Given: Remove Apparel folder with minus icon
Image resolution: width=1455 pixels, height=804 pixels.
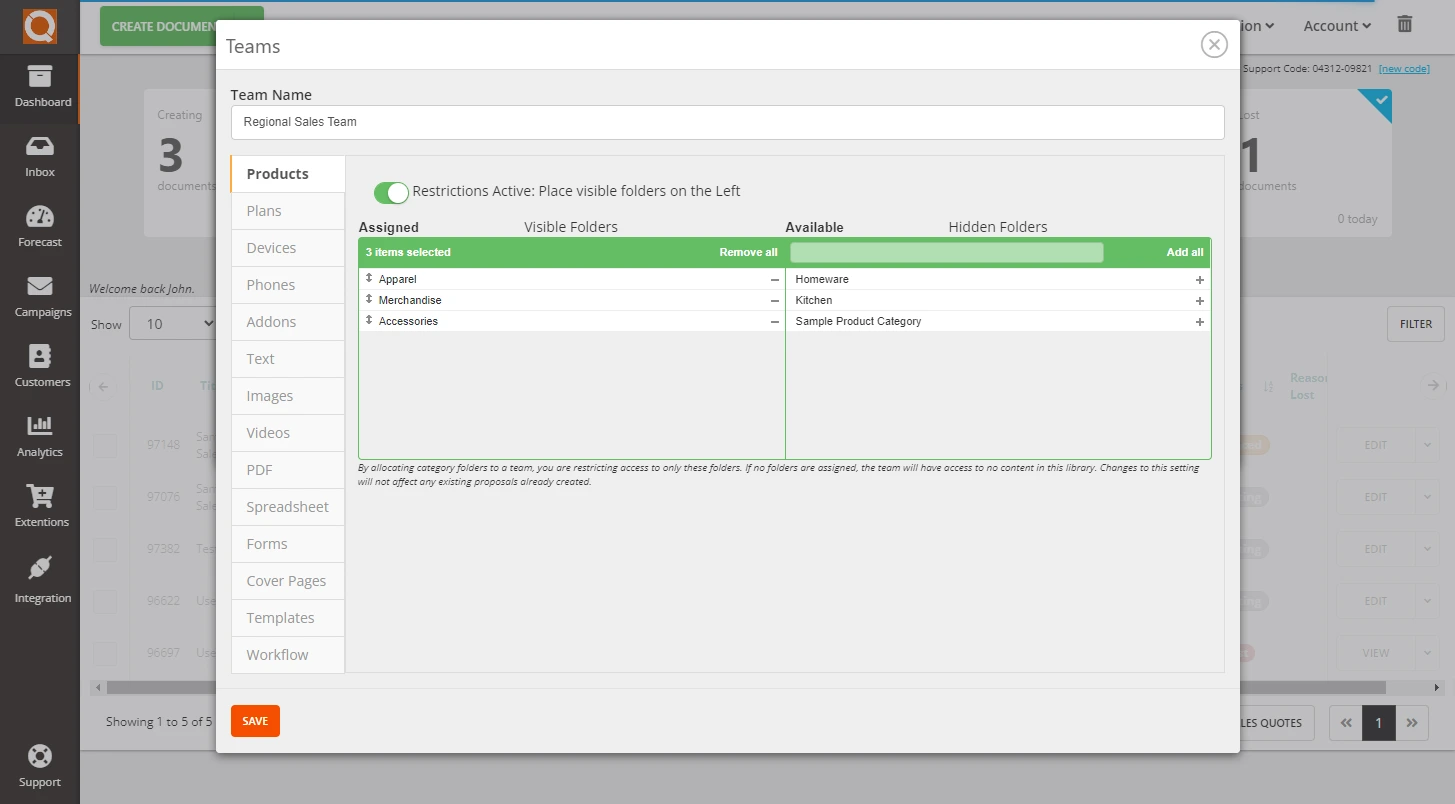Looking at the screenshot, I should tap(774, 280).
